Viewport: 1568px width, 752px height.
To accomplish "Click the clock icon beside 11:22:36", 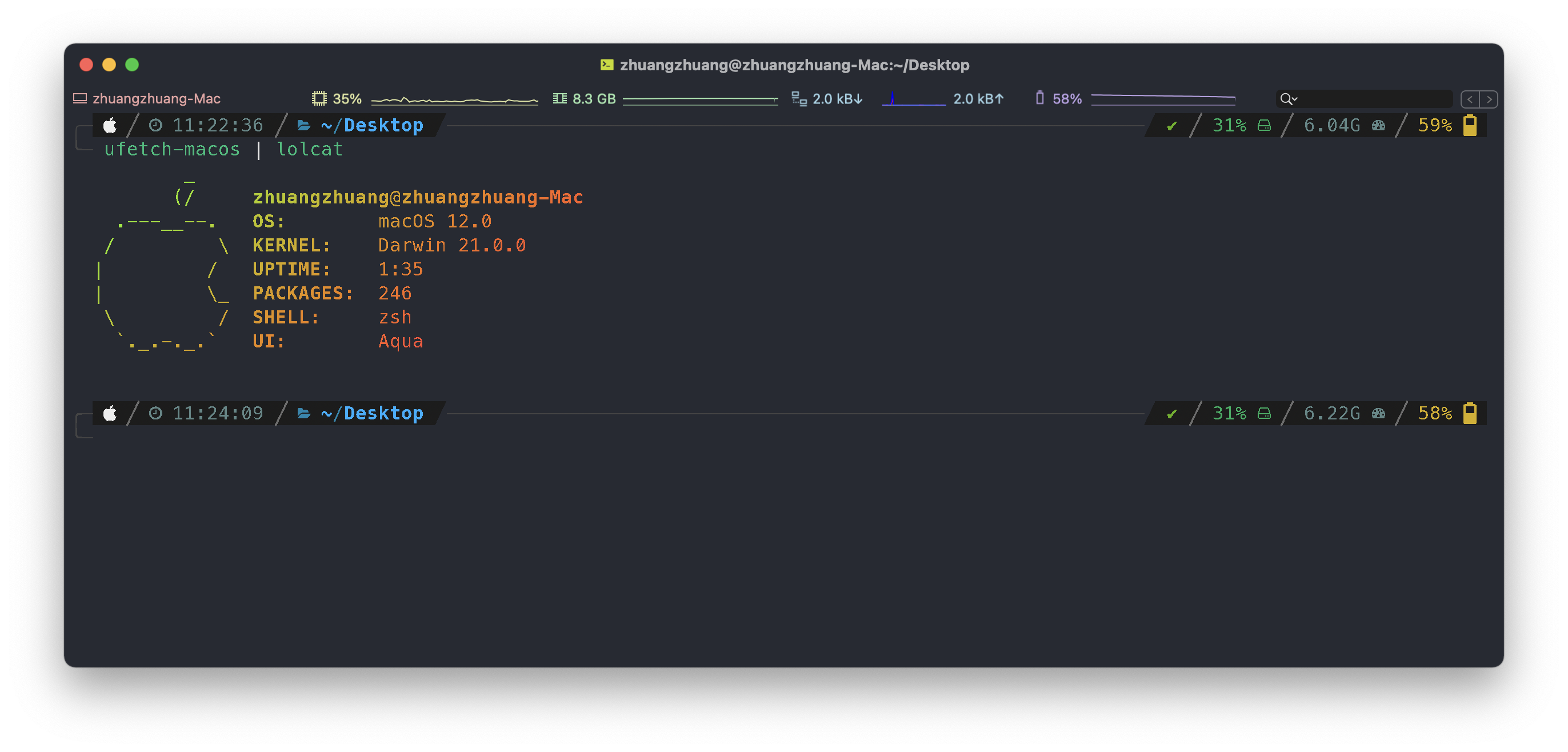I will [x=156, y=126].
